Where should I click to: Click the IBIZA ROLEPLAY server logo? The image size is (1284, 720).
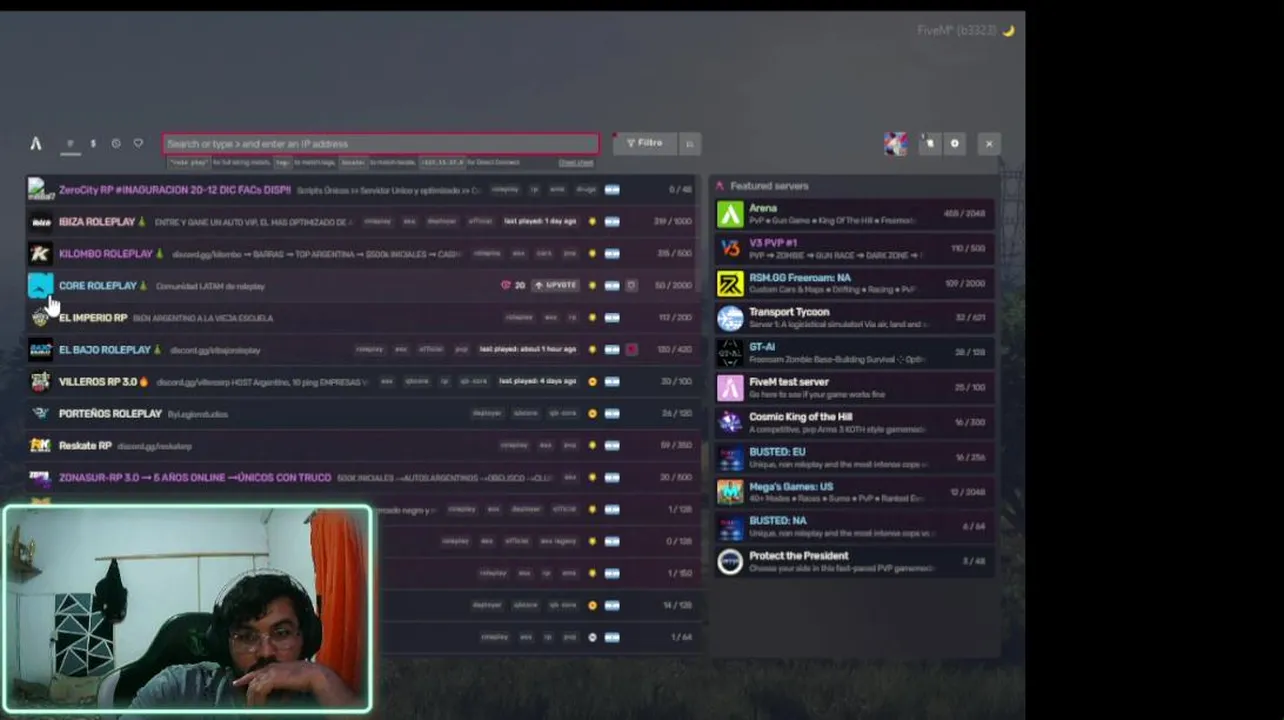coord(40,222)
